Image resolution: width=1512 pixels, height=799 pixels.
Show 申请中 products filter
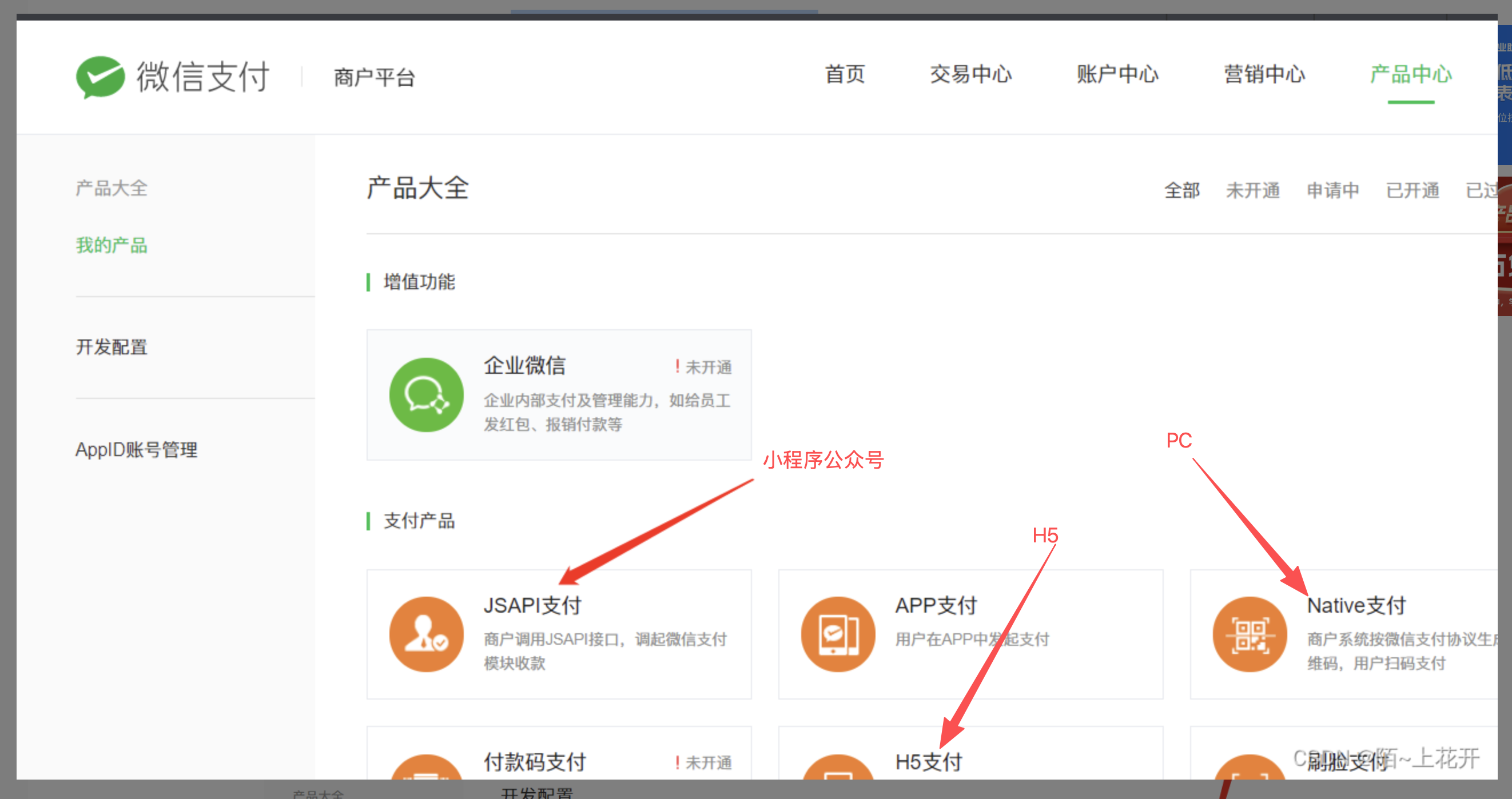point(1332,190)
